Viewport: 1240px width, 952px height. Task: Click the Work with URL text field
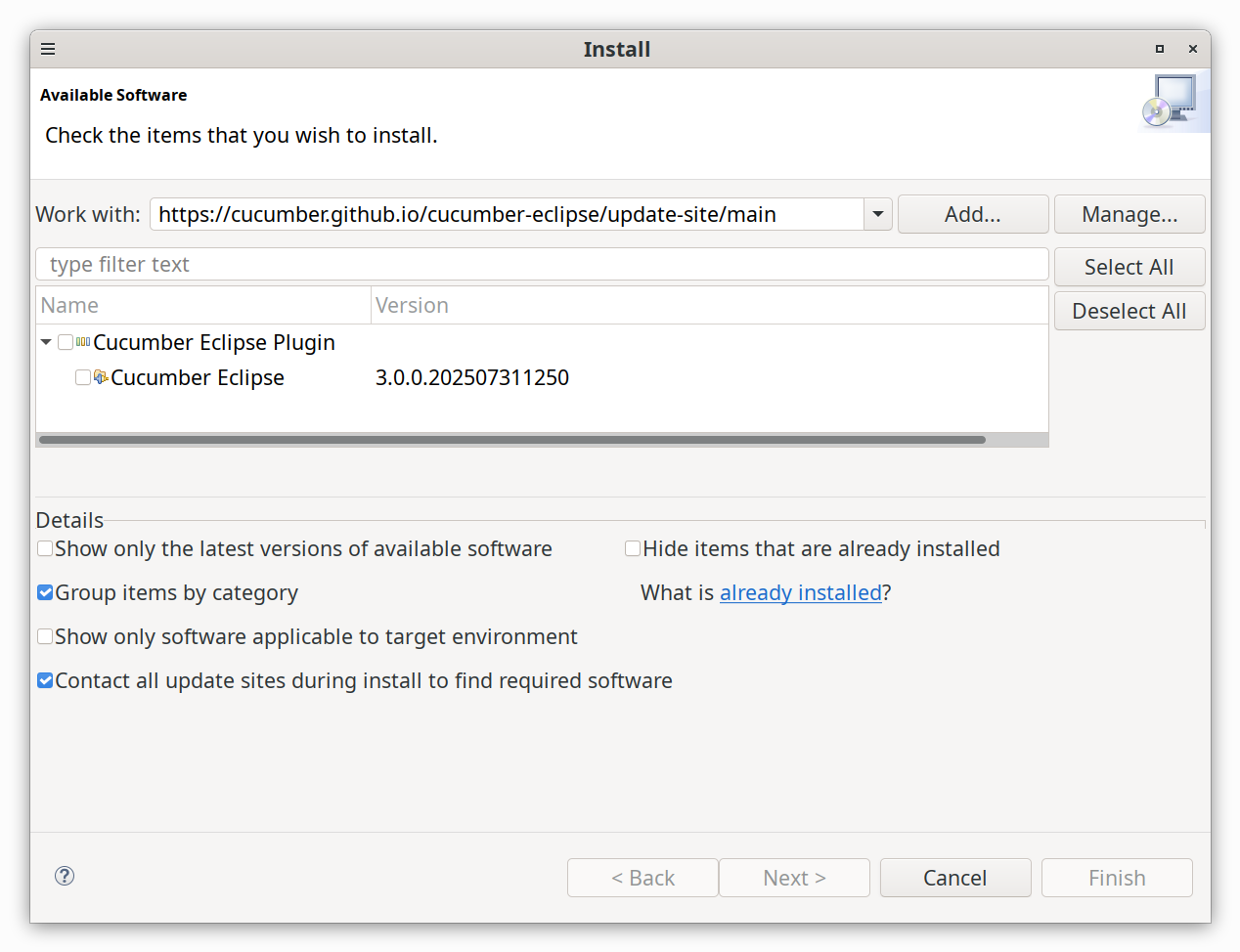(507, 214)
